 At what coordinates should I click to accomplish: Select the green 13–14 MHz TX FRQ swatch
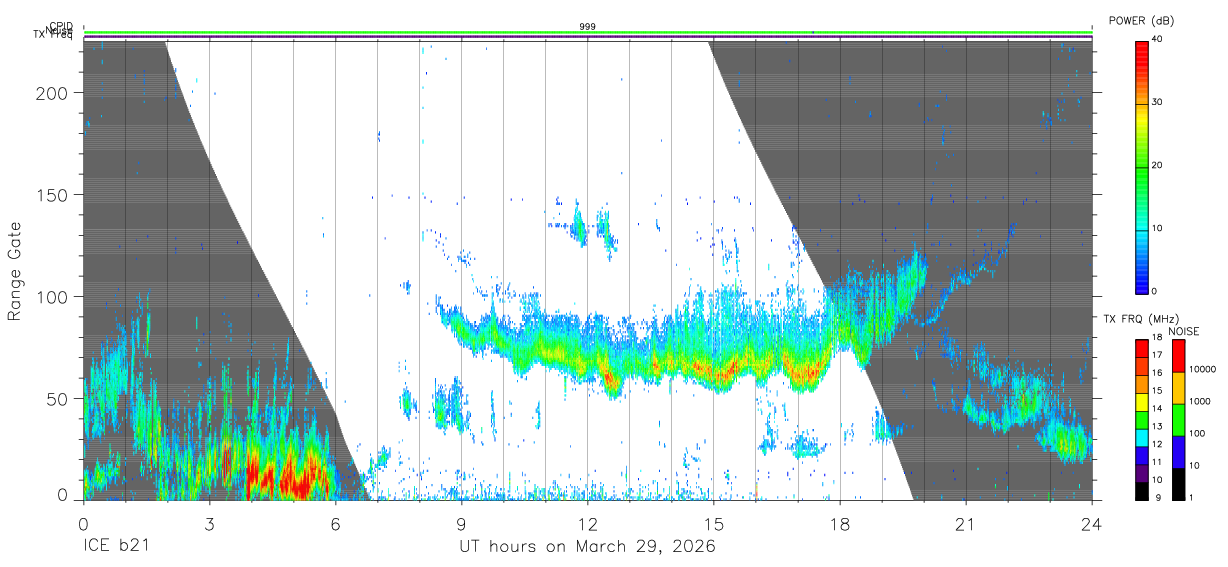coord(1142,420)
